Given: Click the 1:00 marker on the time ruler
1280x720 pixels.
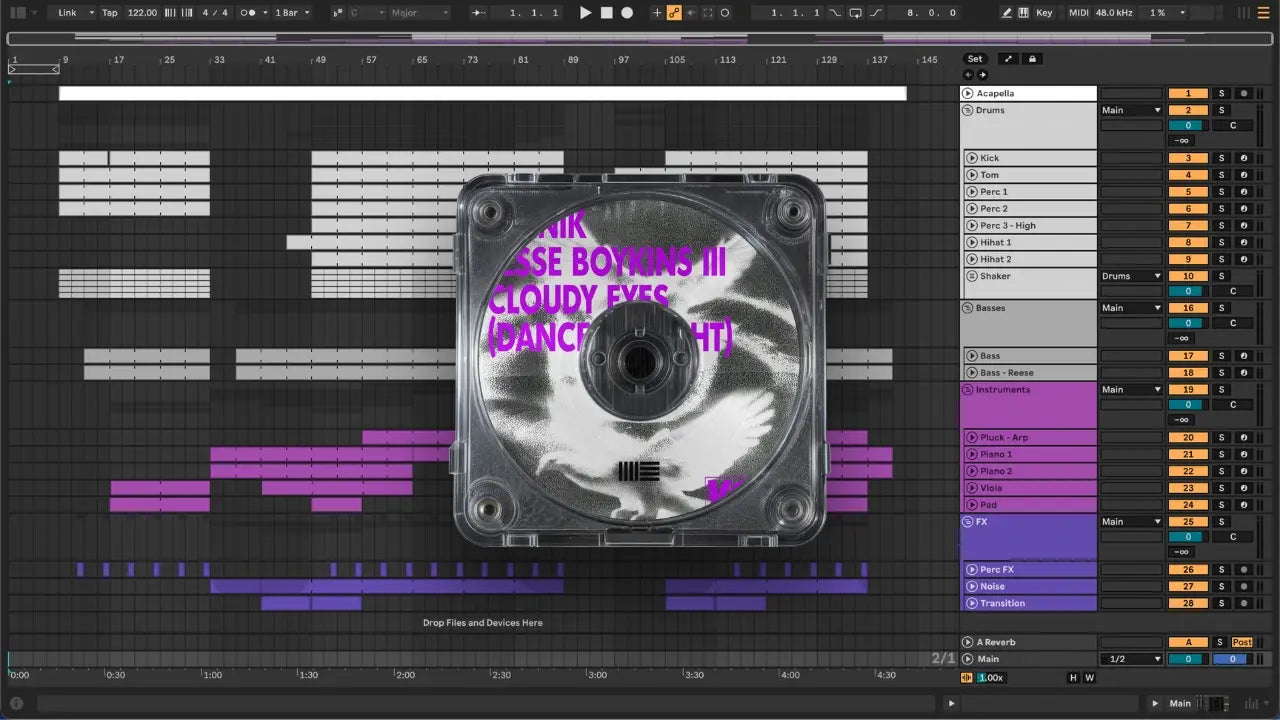Looking at the screenshot, I should 212,675.
